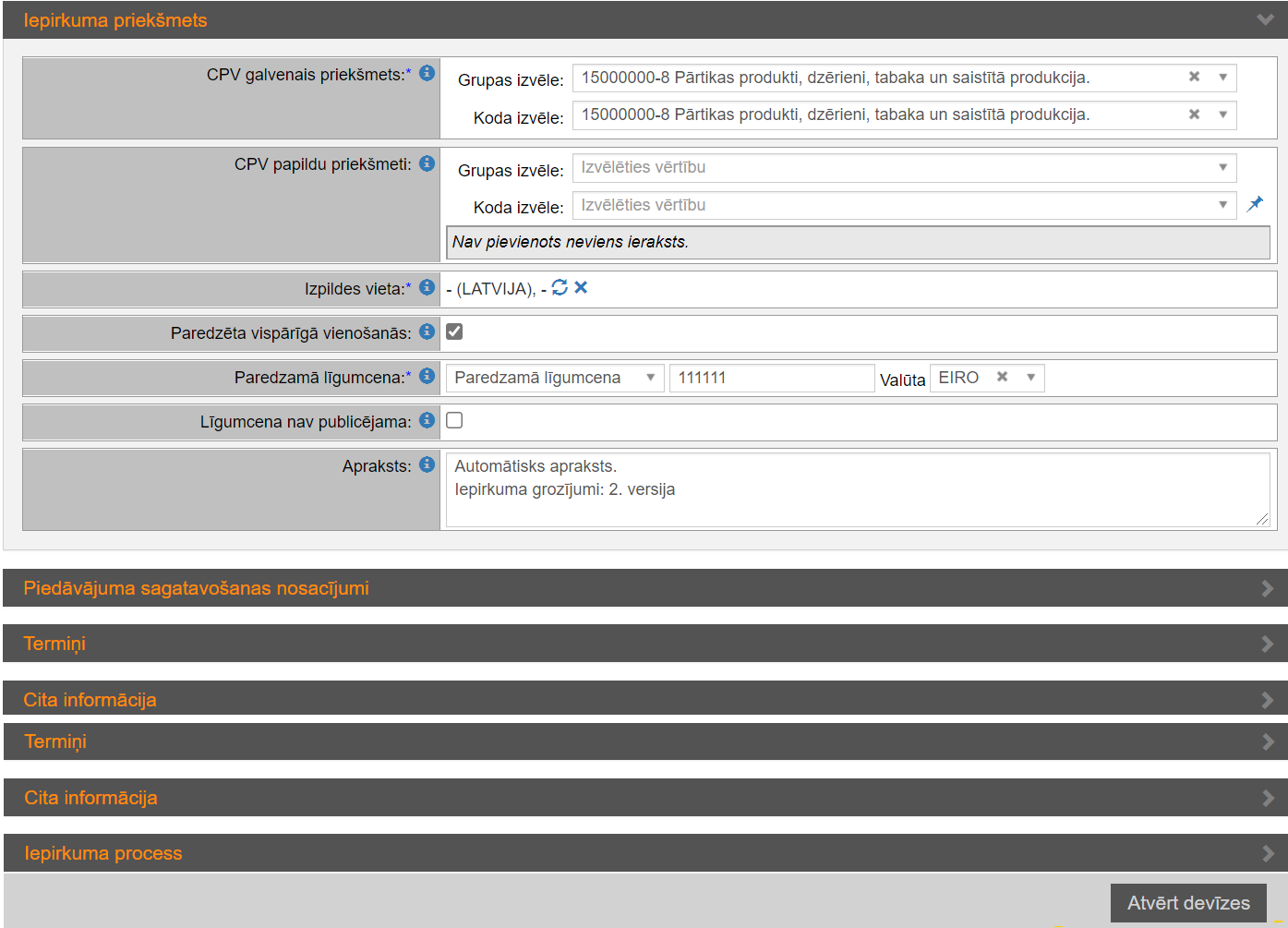Click info icon next to CPV galvenais priekšmets
The height and width of the screenshot is (928, 1288).
427,73
